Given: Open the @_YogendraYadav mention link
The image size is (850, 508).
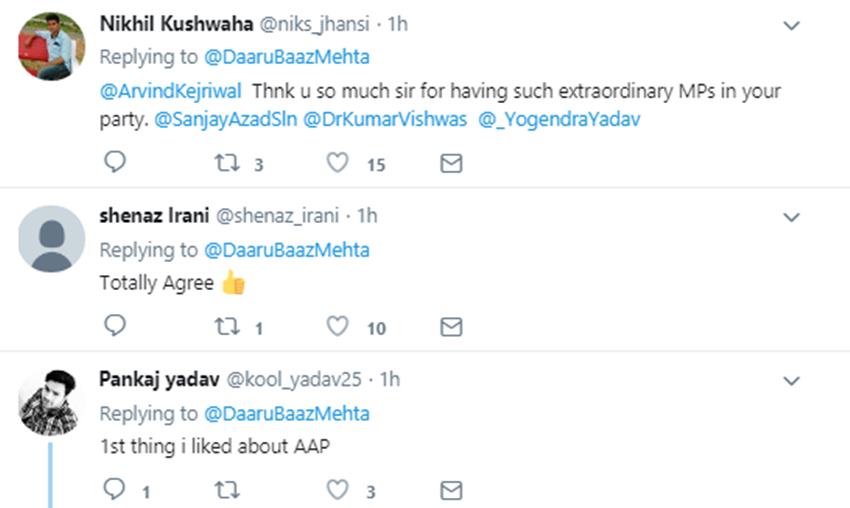Looking at the screenshot, I should coord(560,119).
